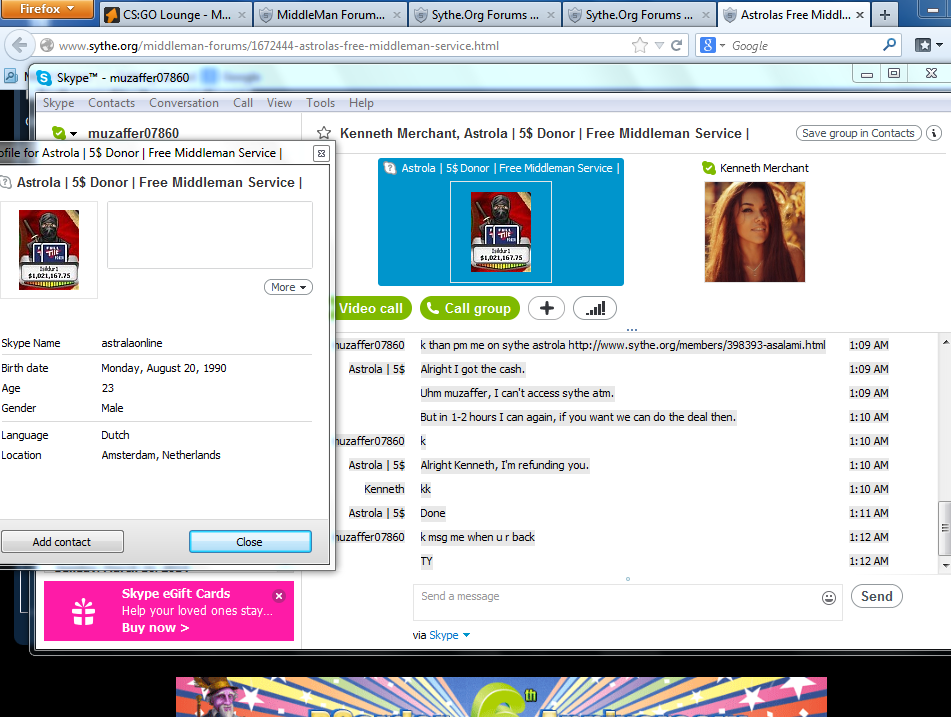Open the Help menu in Skype
The height and width of the screenshot is (717, 951).
pos(361,103)
